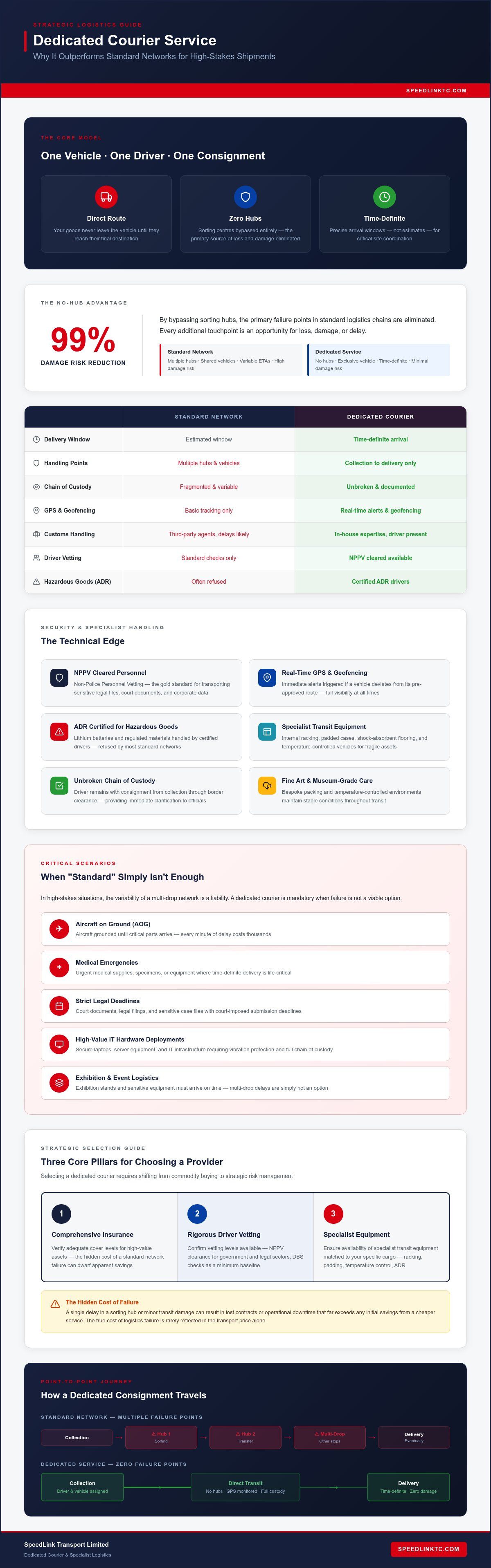
Task: Click the teal layout icon for Specialist Transit Equipment
Action: (x=267, y=732)
